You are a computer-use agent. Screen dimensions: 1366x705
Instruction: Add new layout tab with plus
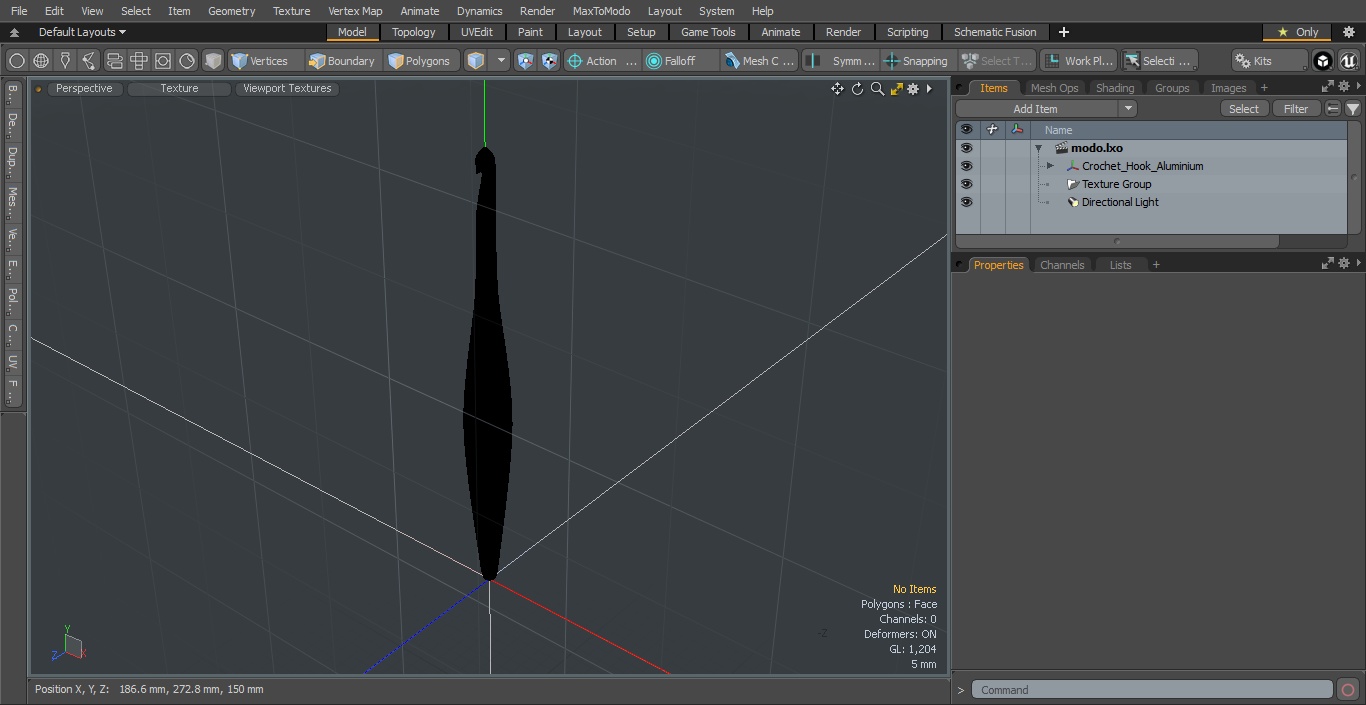pyautogui.click(x=1063, y=32)
